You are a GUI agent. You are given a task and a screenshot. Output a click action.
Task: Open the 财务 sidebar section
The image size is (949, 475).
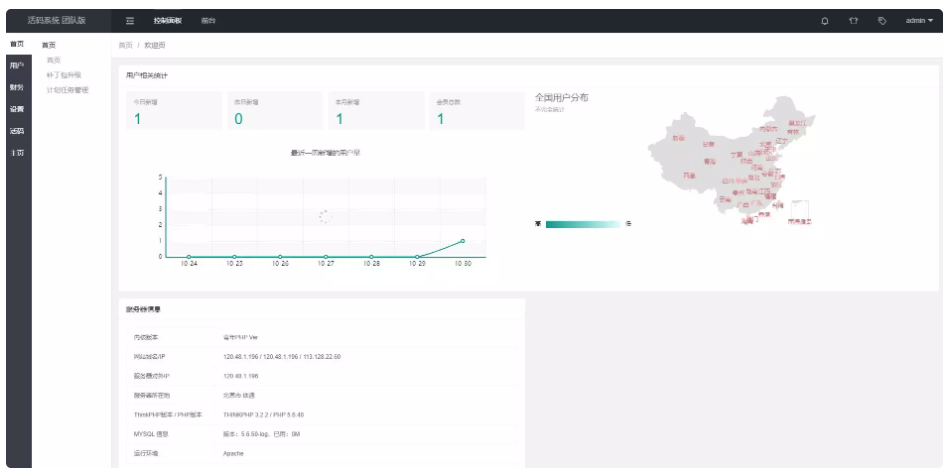click(x=17, y=87)
